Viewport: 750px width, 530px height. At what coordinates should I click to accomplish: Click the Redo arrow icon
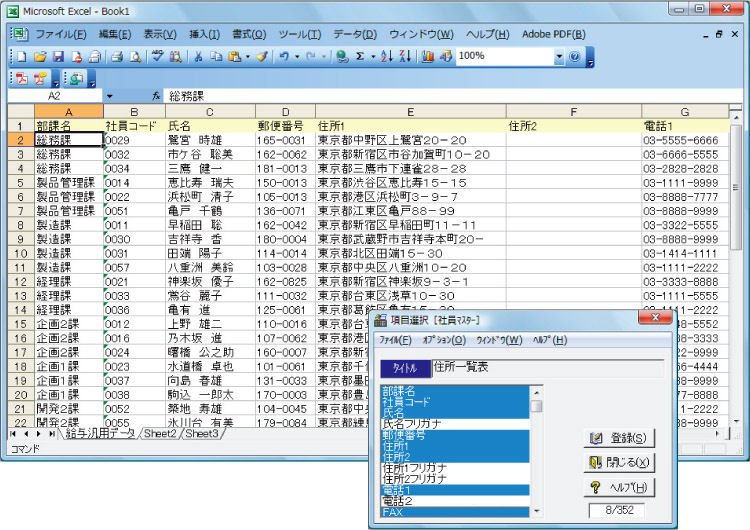point(311,57)
